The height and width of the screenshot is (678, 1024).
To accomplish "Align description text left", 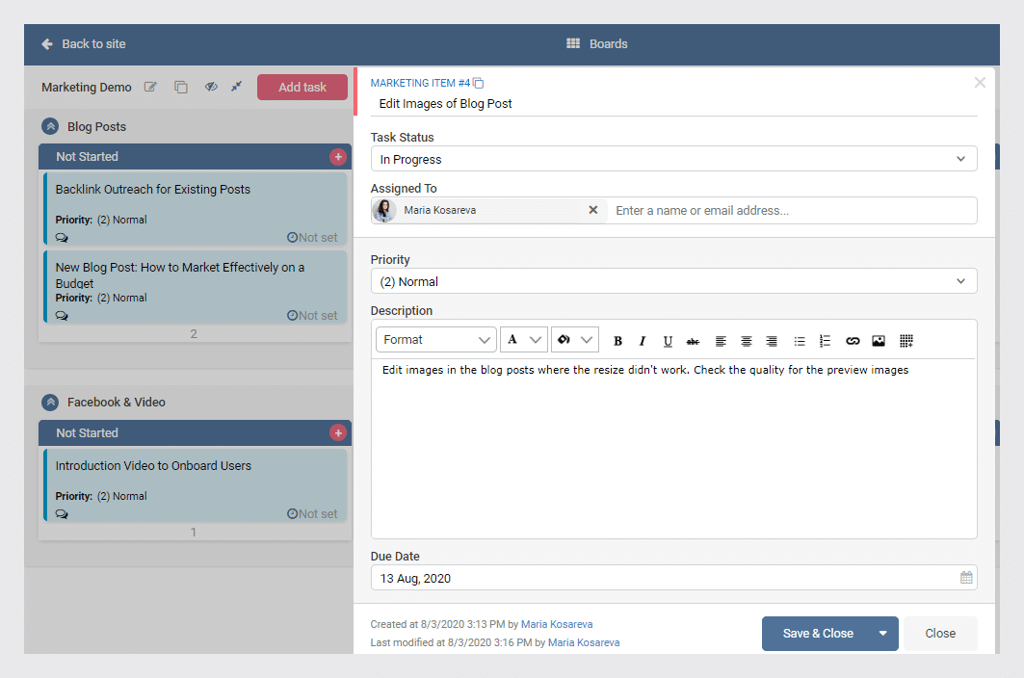I will click(721, 340).
